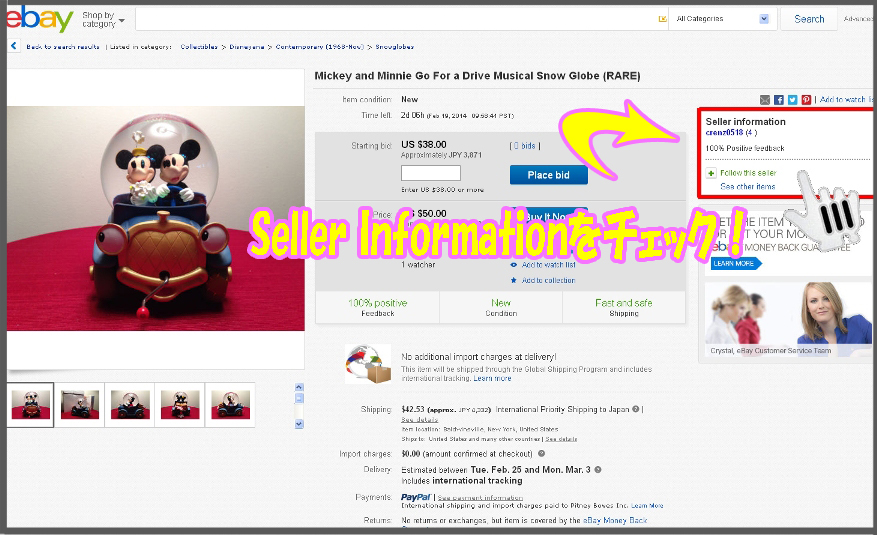
Task: Click Follow this seller link
Action: pos(748,173)
